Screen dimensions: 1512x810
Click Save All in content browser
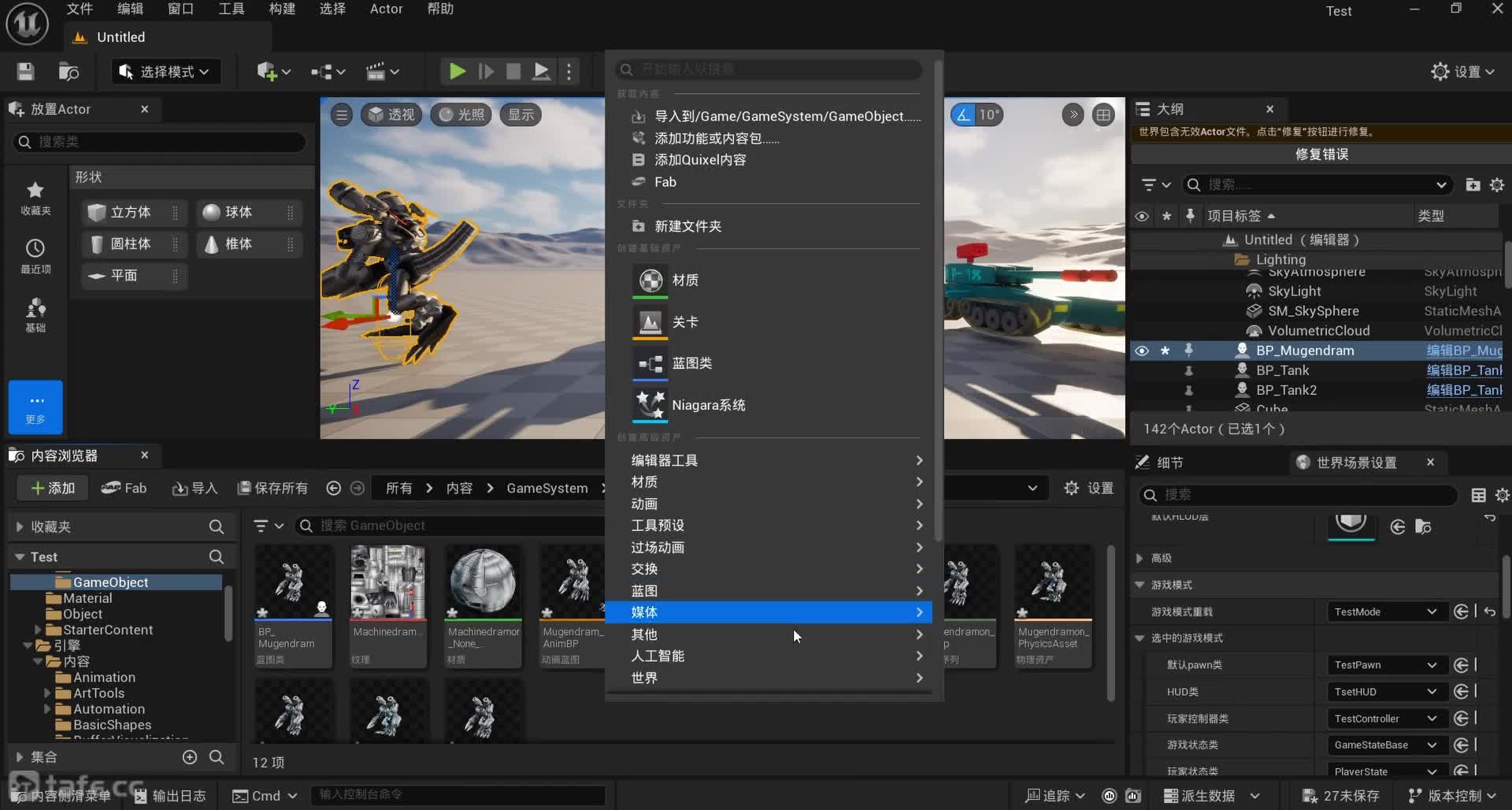pos(273,489)
